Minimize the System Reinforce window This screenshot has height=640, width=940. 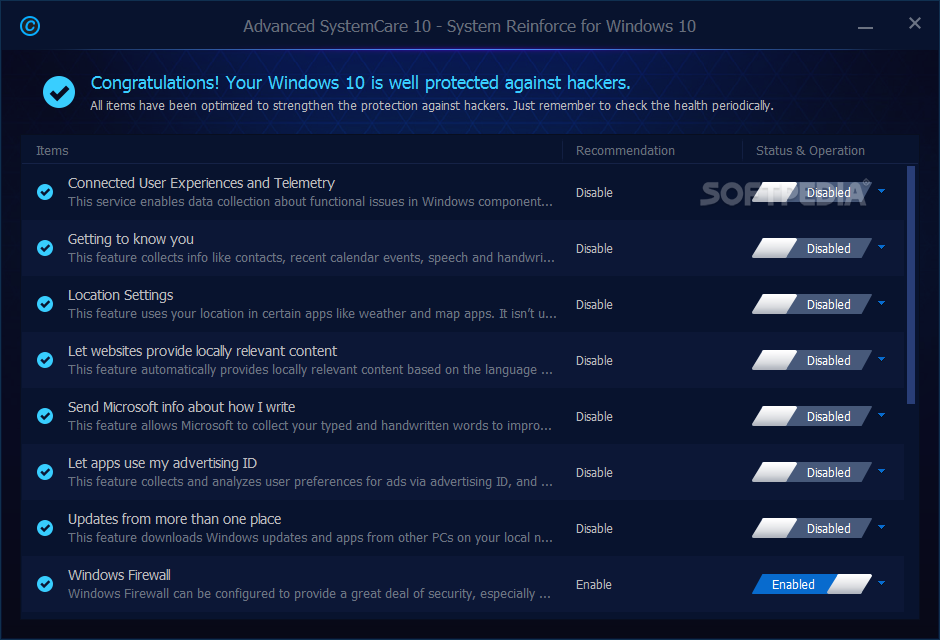coord(865,28)
